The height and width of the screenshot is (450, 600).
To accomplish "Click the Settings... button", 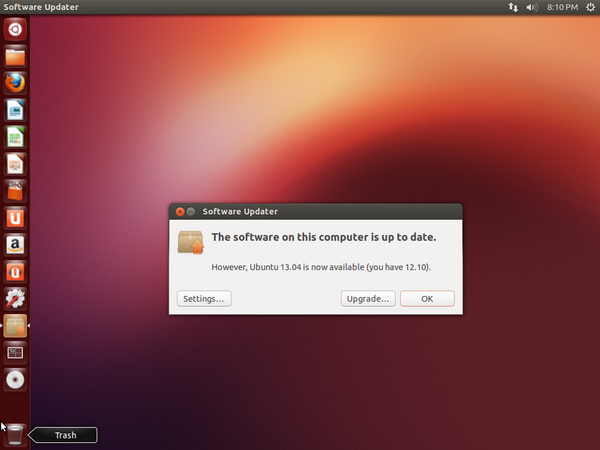I will tap(204, 298).
